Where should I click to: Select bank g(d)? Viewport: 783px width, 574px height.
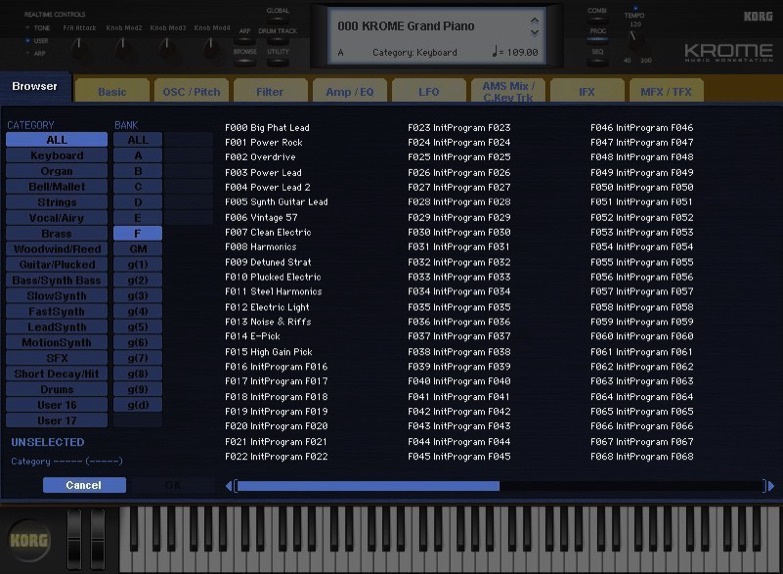(138, 405)
